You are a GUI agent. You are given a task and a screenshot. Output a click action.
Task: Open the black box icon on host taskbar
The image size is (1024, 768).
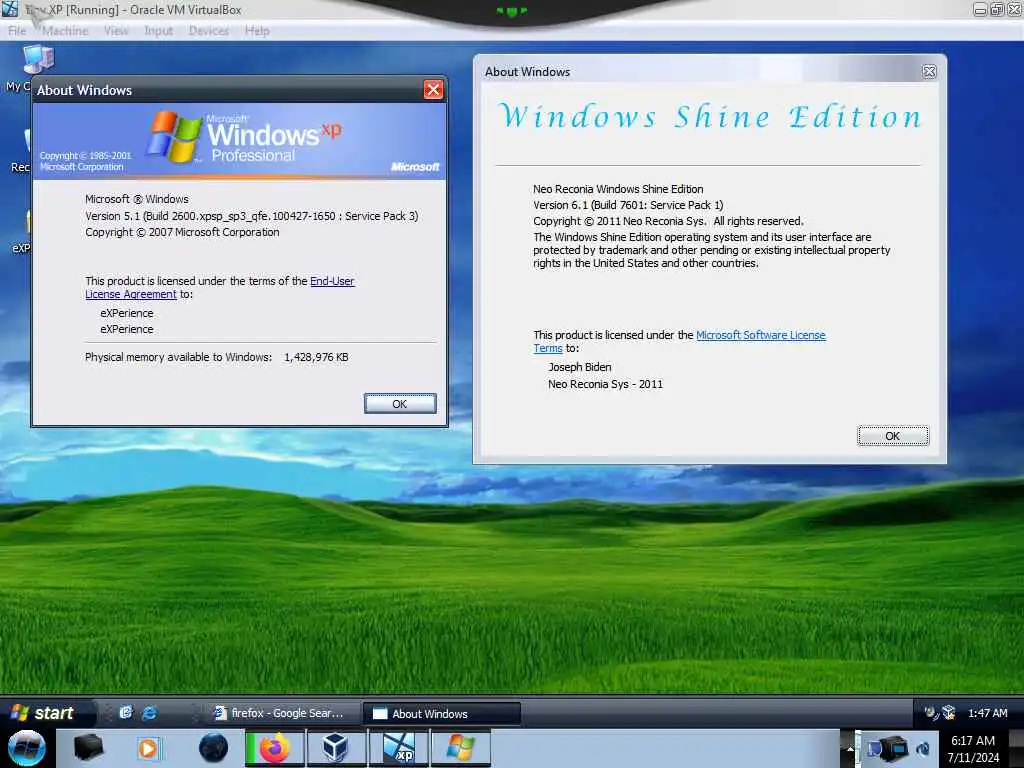(88, 748)
